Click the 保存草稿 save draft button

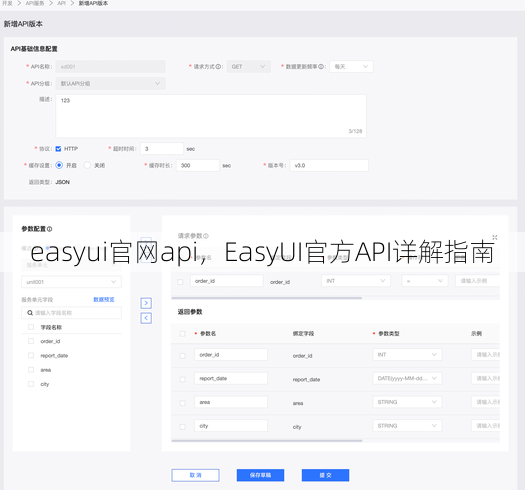pos(260,475)
